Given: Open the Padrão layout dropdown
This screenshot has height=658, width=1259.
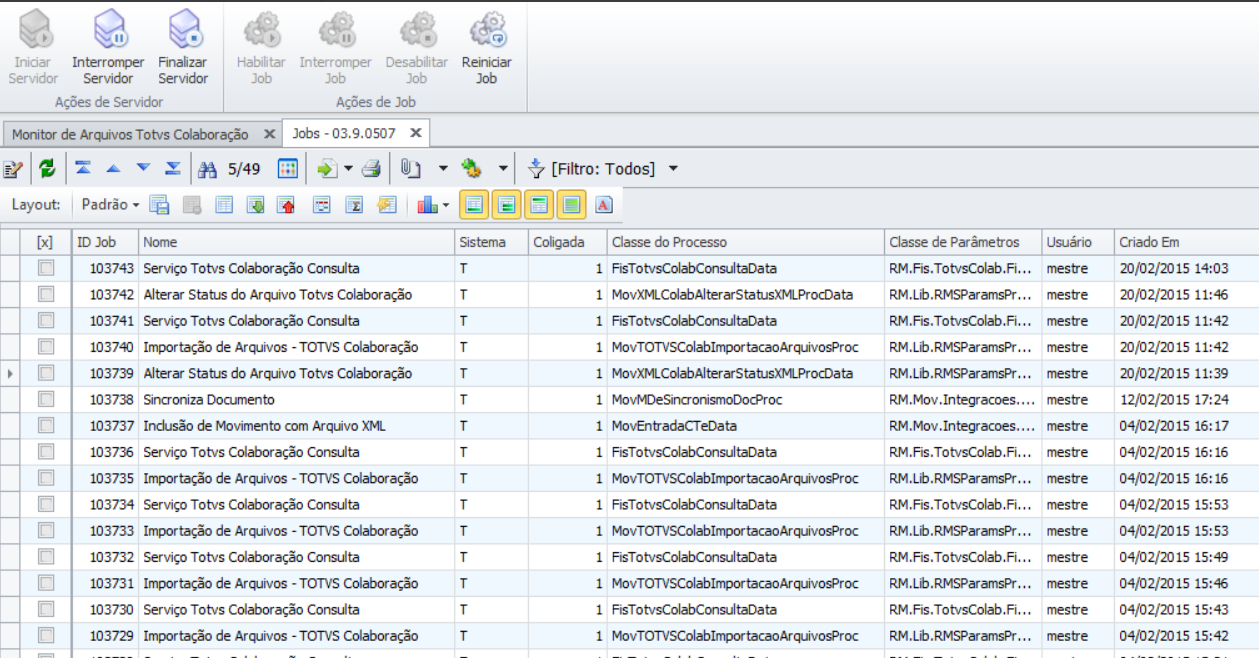Looking at the screenshot, I should pos(110,205).
